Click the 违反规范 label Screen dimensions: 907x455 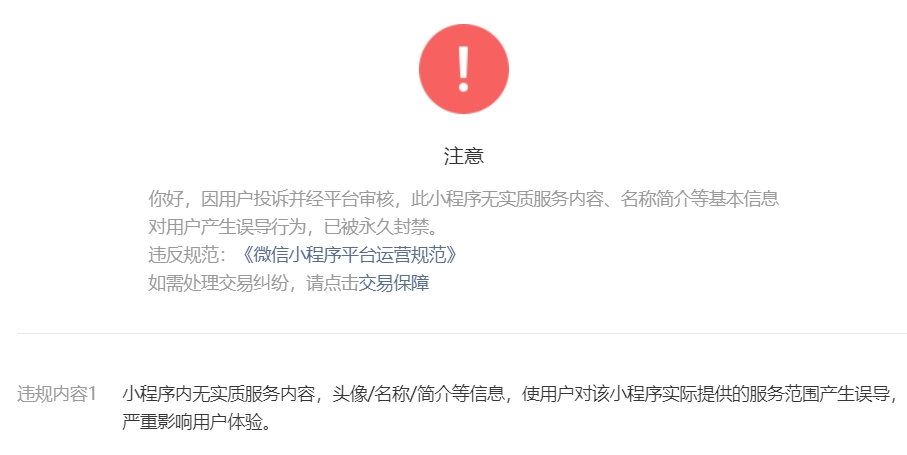point(183,255)
